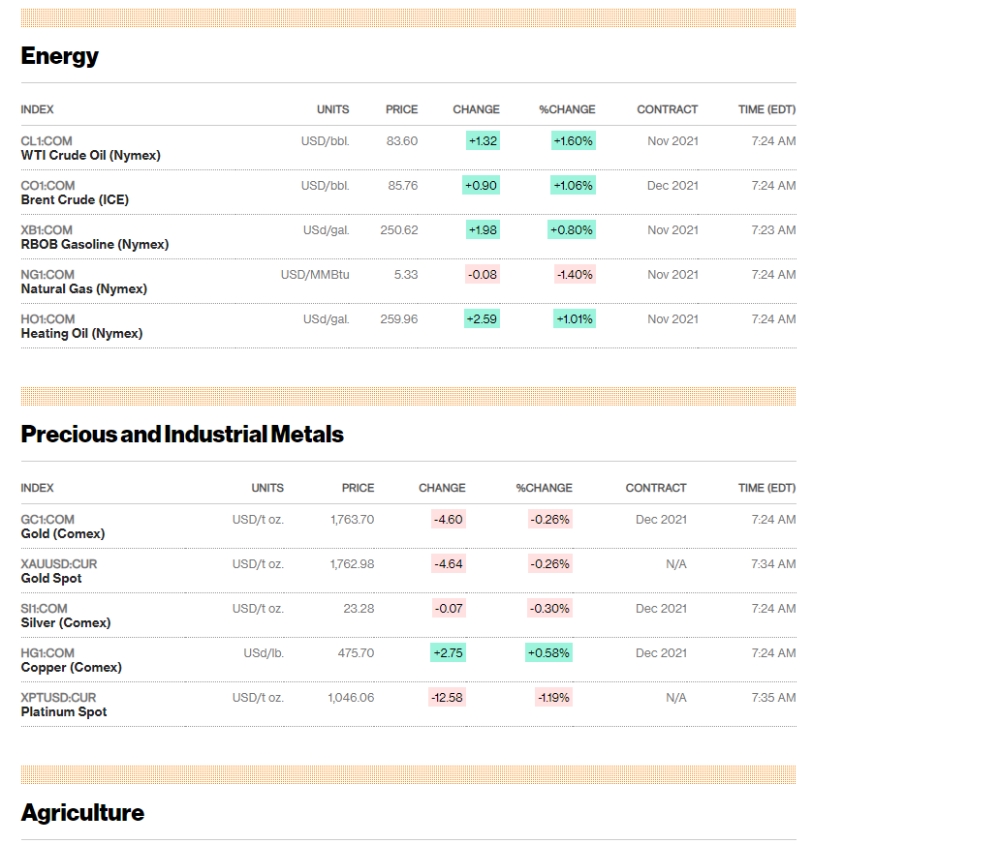Open the GC1:COM ticker link
Screen dimensions: 1000x844
(48, 520)
